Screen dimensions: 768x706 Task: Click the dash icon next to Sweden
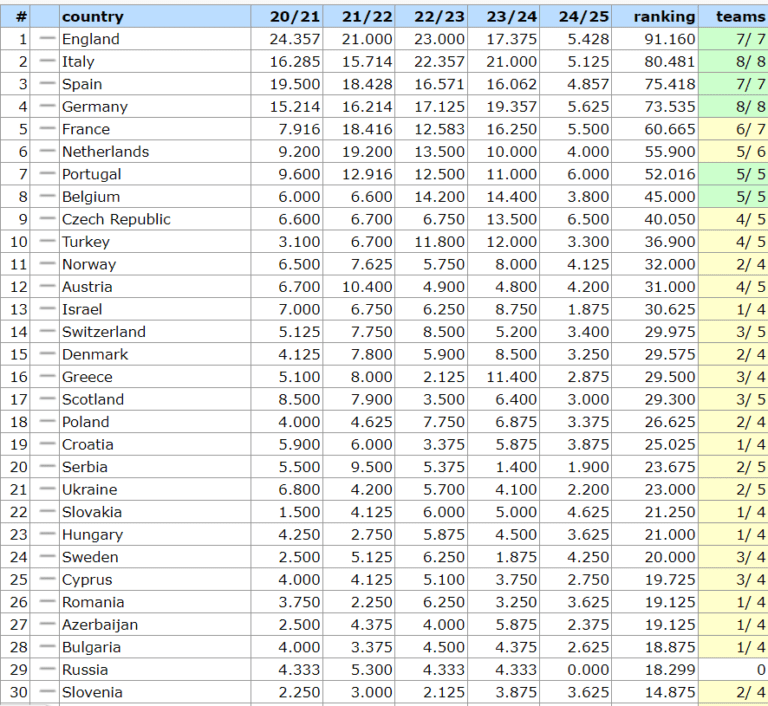[x=46, y=557]
